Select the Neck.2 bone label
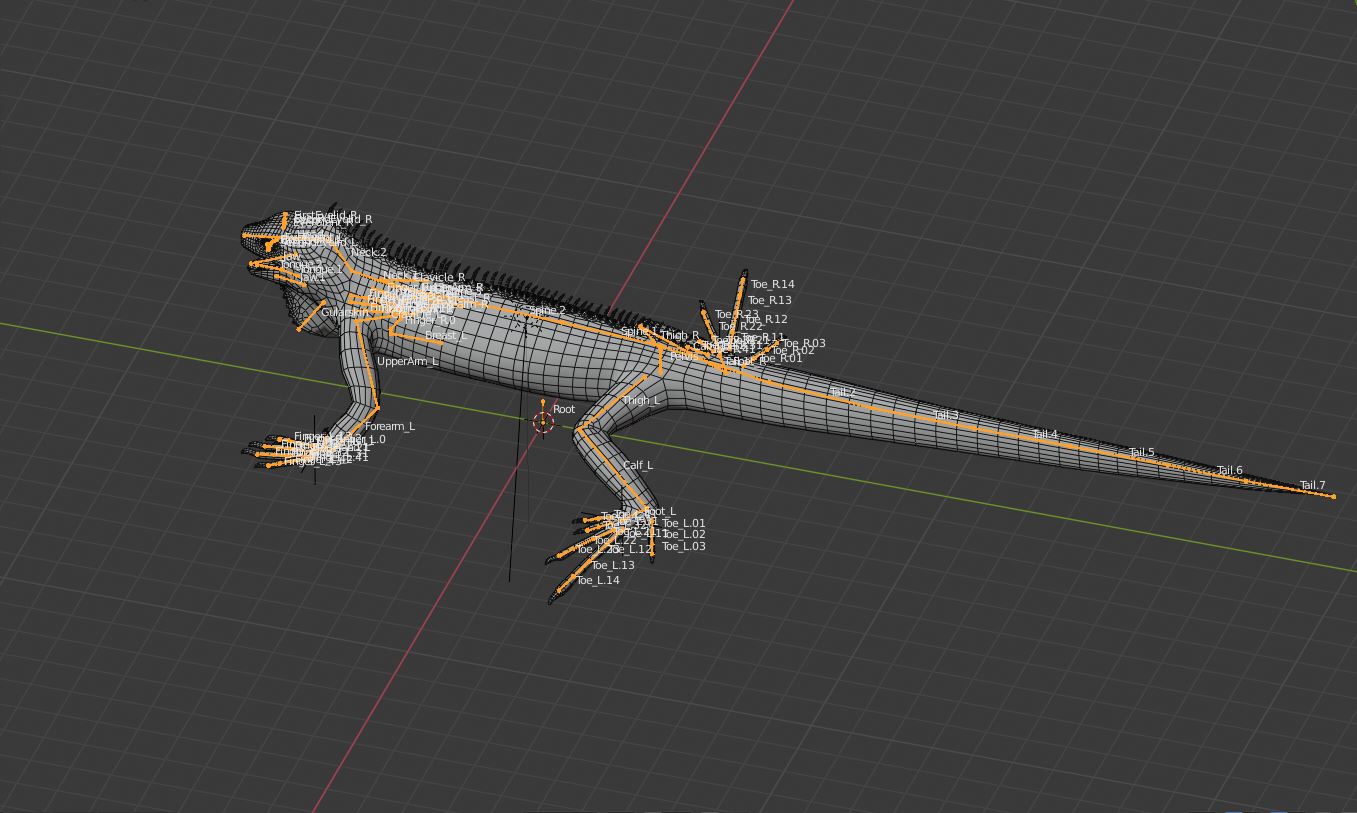1357x813 pixels. [368, 253]
